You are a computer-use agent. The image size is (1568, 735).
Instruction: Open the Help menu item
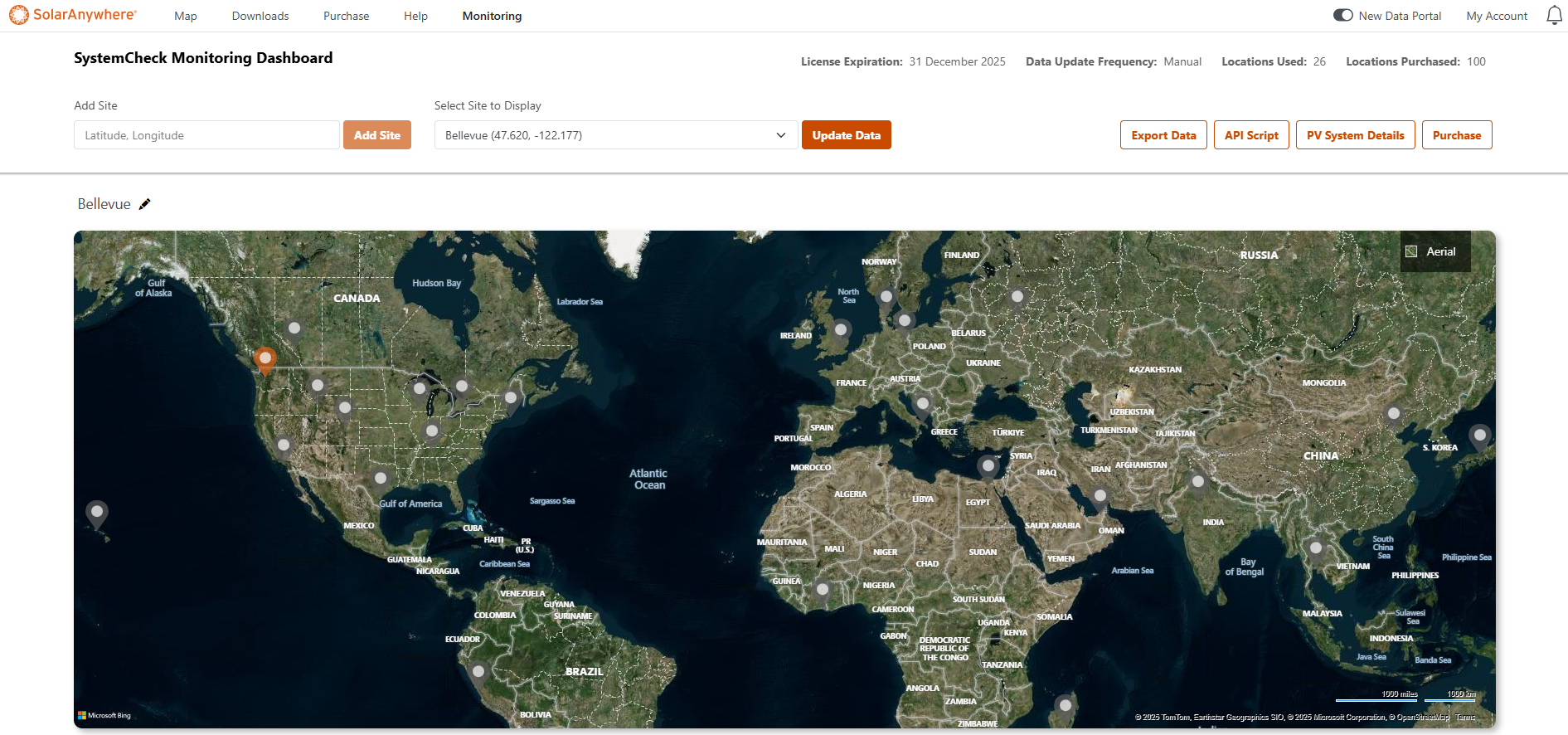click(415, 16)
